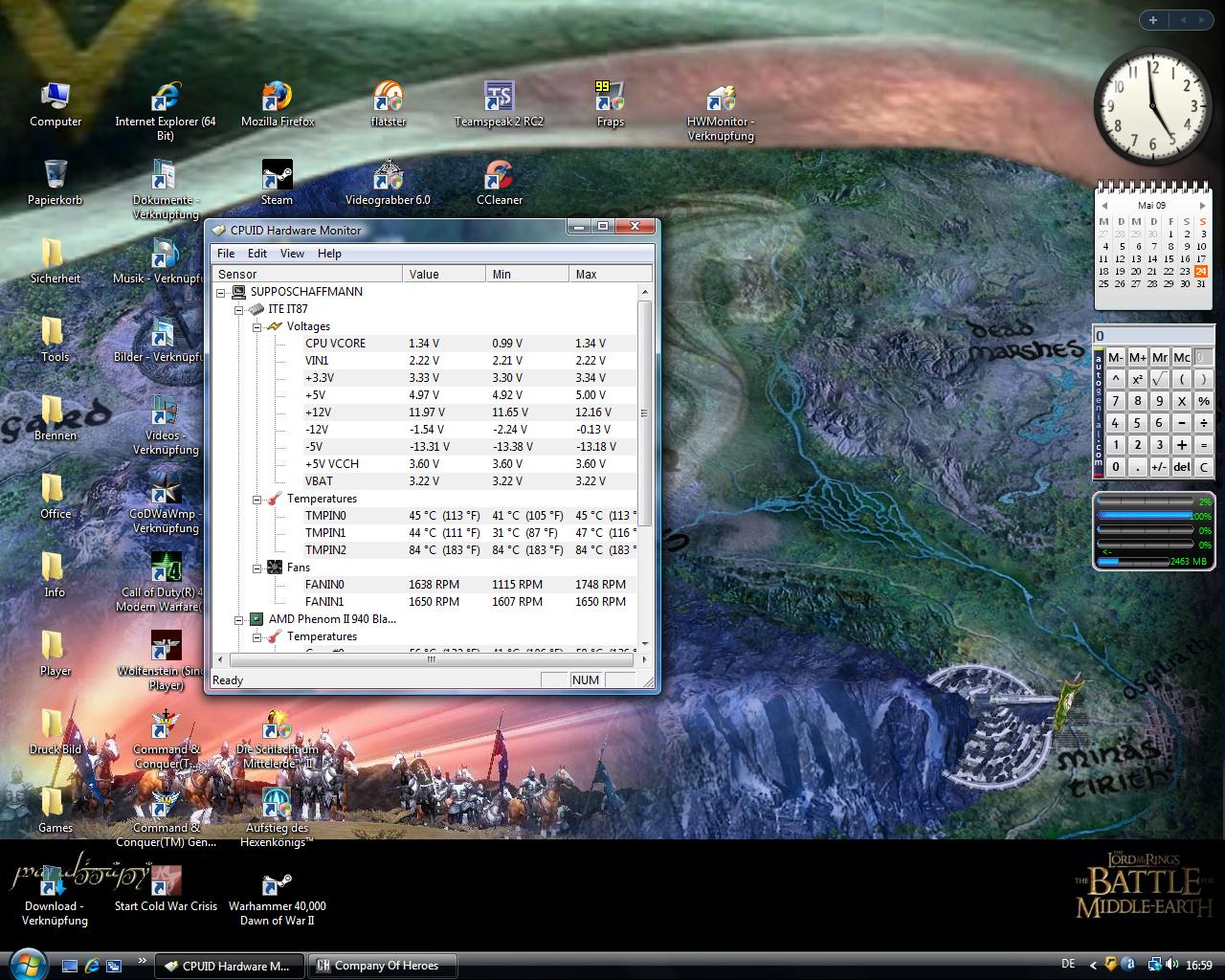Viewport: 1225px width, 980px height.
Task: Select Aufstieg des Hexenkönigs shortcut
Action: point(277,818)
